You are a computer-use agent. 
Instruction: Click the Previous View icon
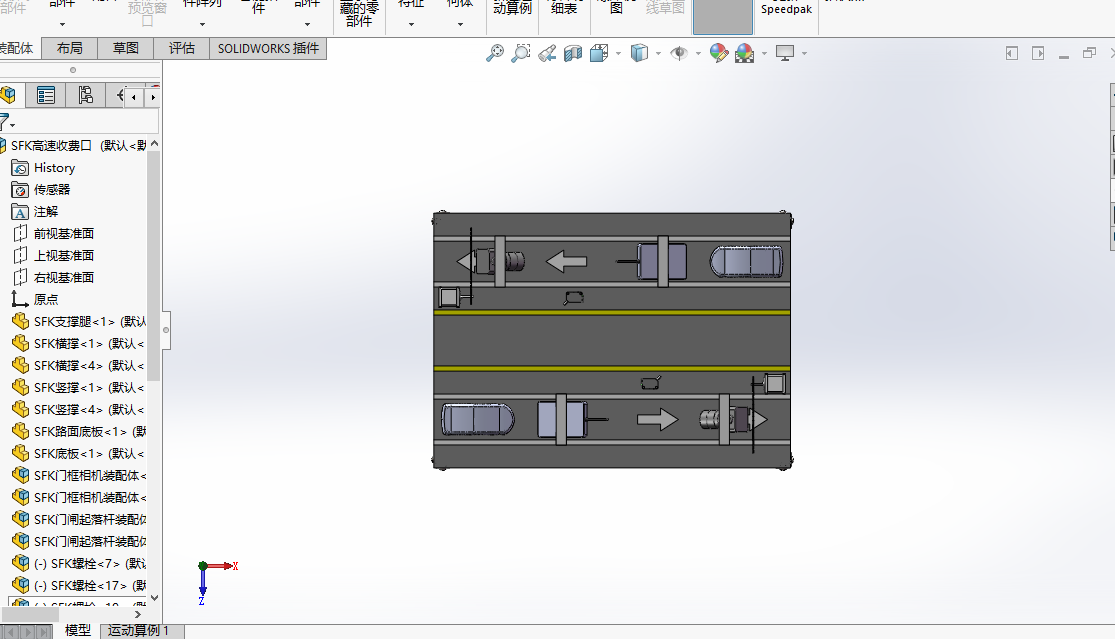[x=547, y=53]
